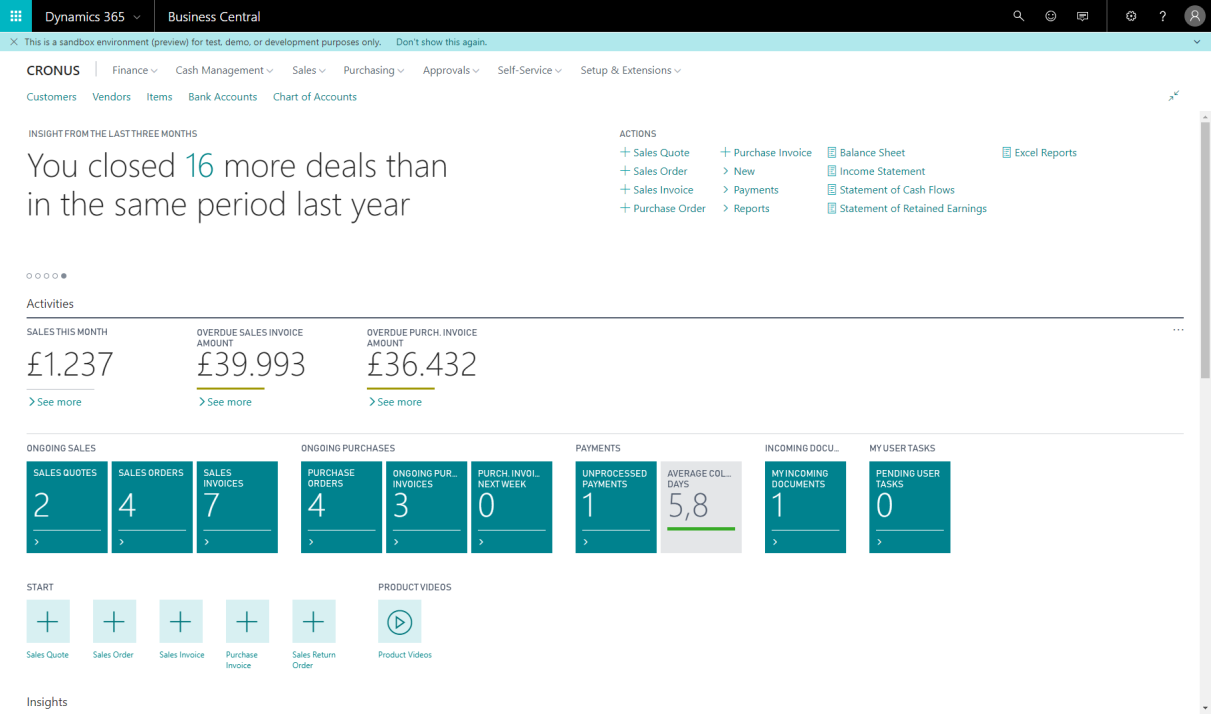Expand the Payments action group
The width and height of the screenshot is (1211, 714).
coord(750,190)
